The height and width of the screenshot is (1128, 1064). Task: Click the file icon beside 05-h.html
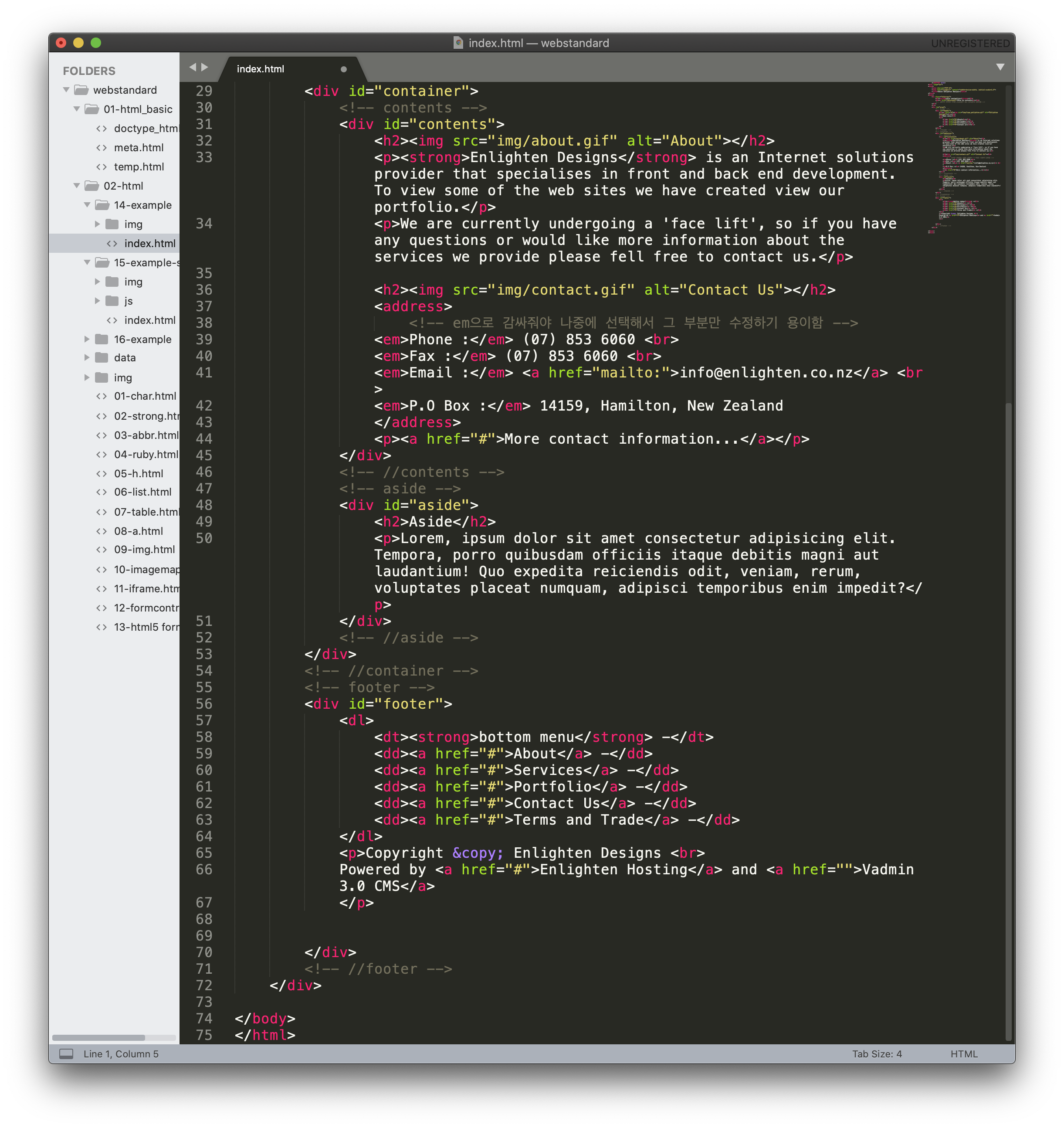click(x=102, y=473)
